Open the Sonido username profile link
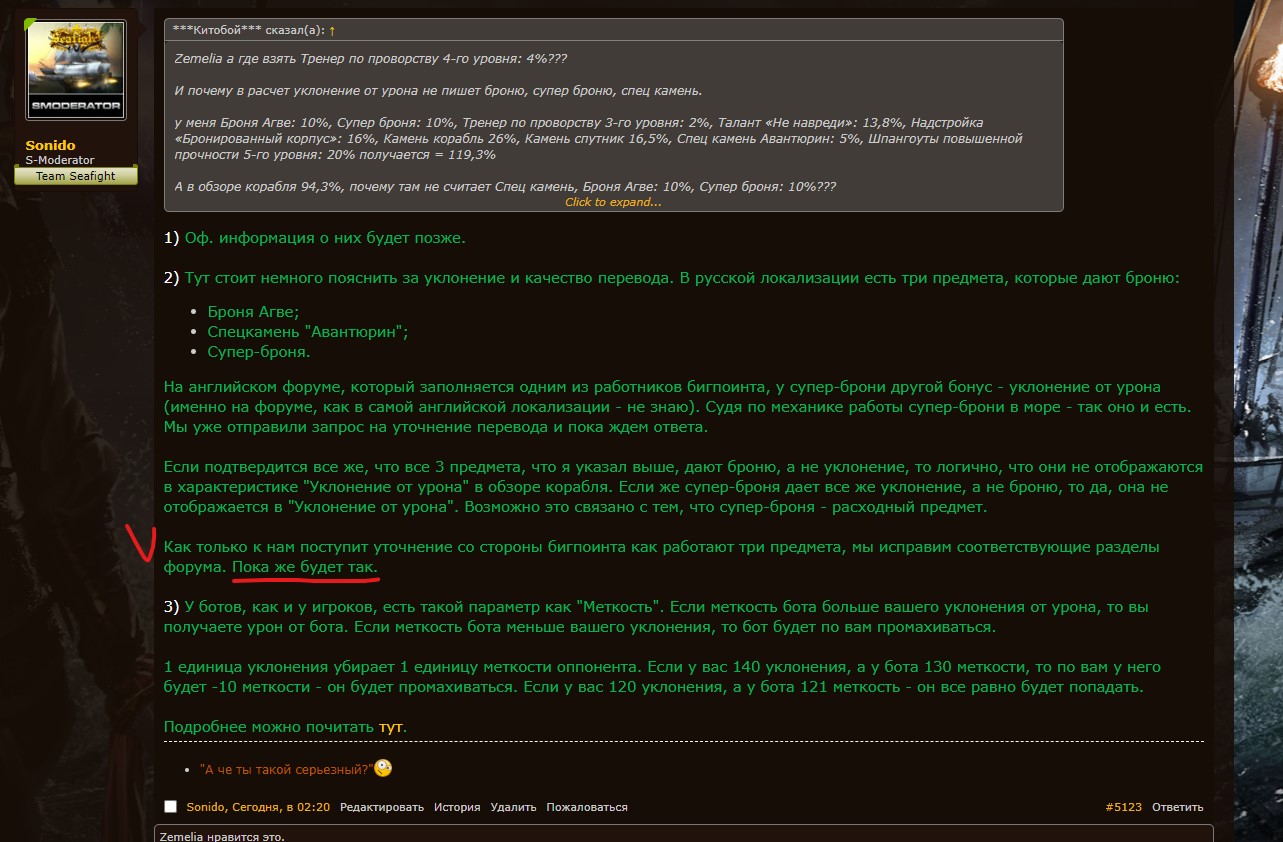The image size is (1283, 842). tap(50, 146)
